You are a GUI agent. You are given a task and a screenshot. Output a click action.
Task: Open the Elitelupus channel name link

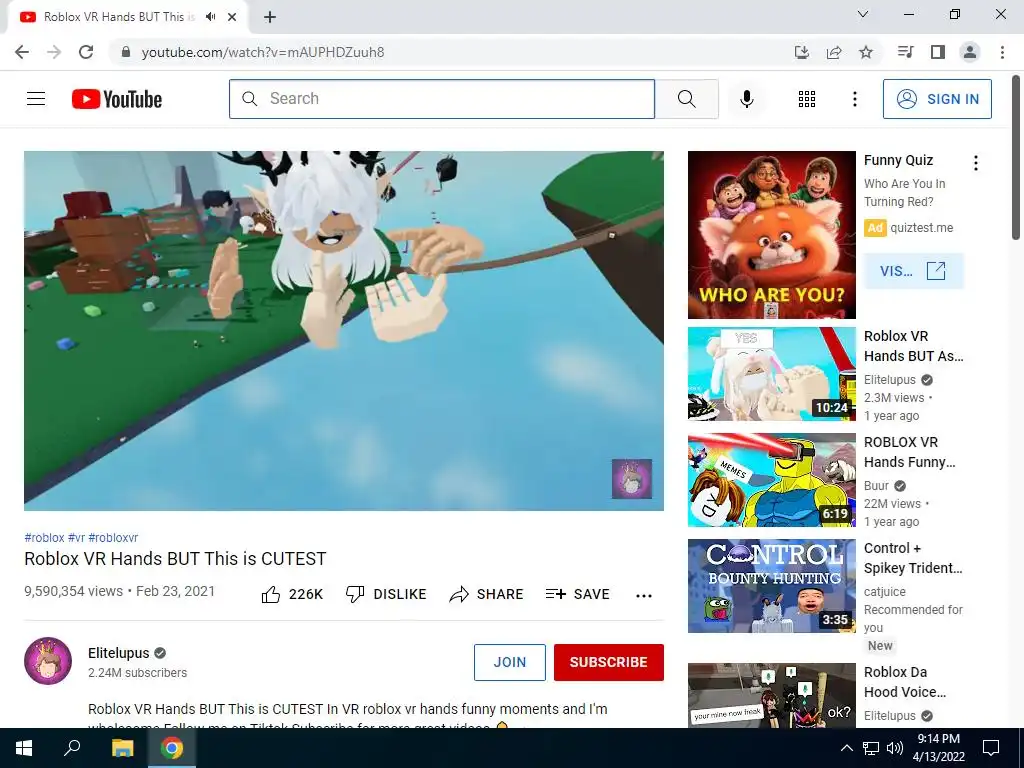pos(119,653)
